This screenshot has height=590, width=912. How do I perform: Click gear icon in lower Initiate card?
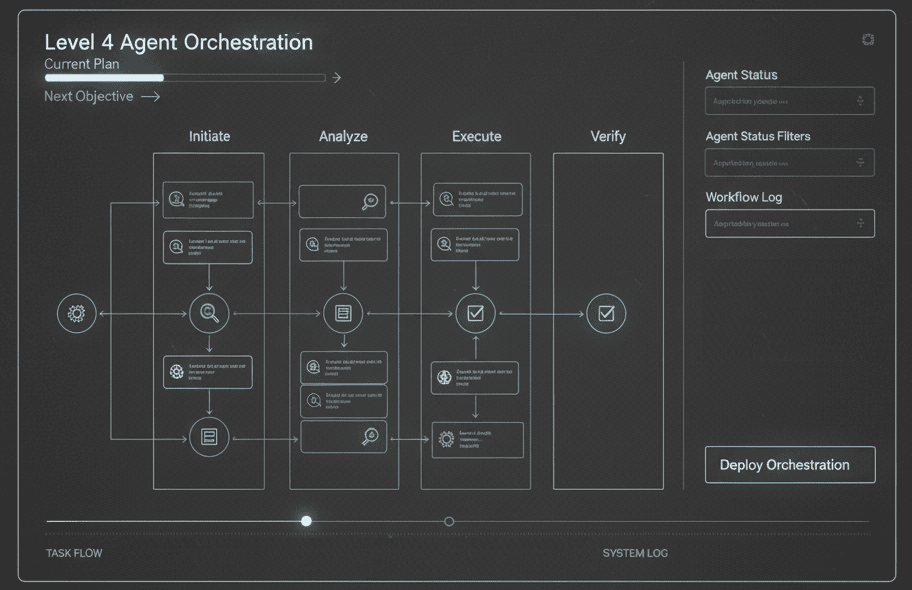pos(177,372)
